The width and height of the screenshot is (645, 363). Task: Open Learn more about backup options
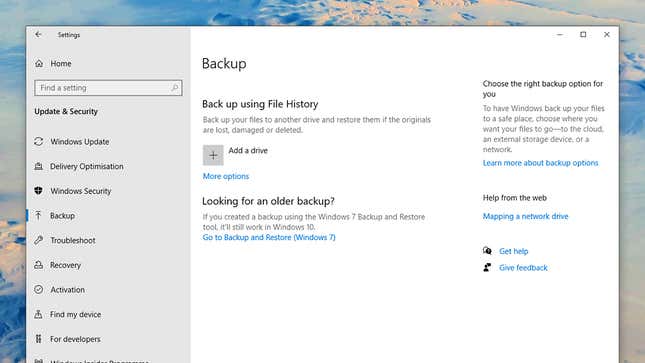click(x=541, y=163)
